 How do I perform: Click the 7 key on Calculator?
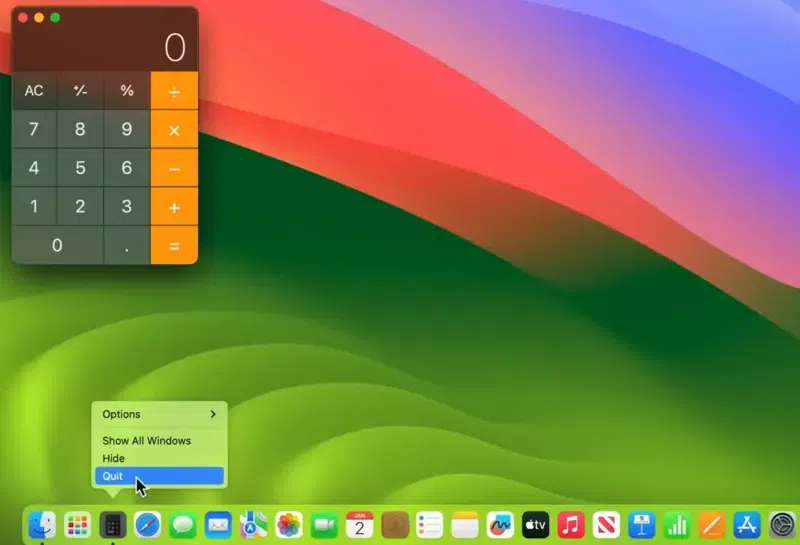pos(34,129)
